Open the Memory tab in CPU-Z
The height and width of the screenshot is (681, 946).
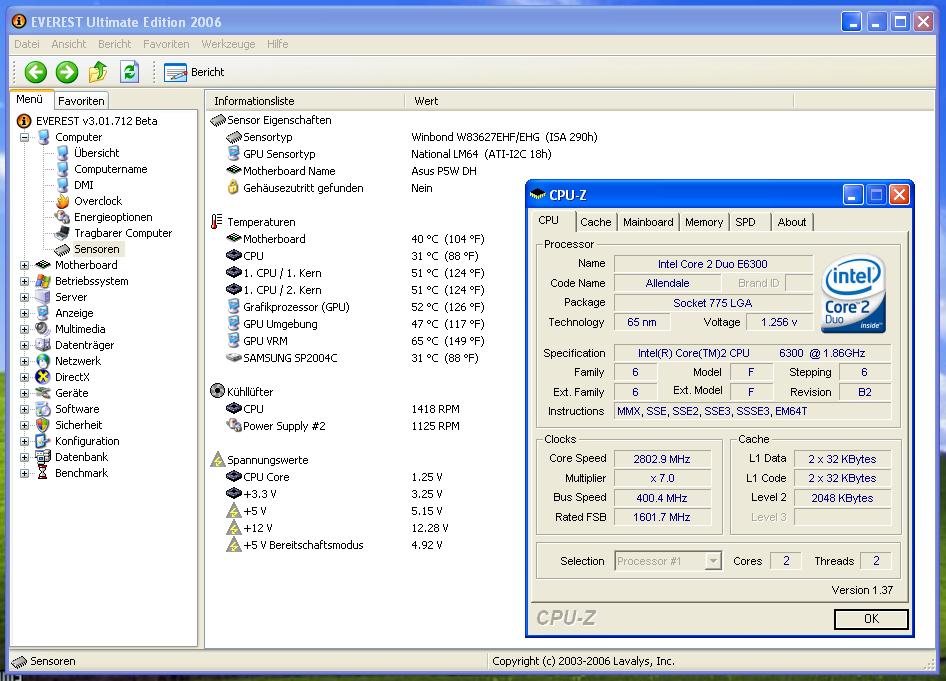point(704,222)
